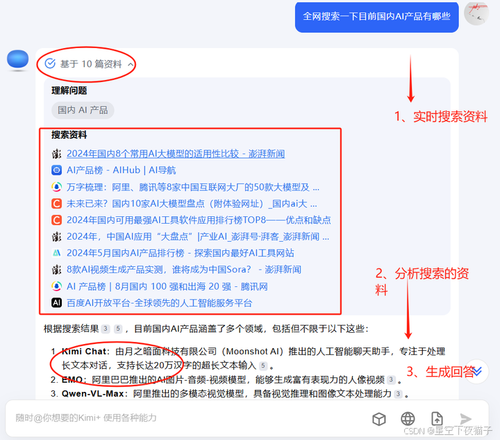This screenshot has width=500, height=440.
Task: Click the orange C icon beside 2024年国内可用最强AI工具
Action: tap(56, 220)
